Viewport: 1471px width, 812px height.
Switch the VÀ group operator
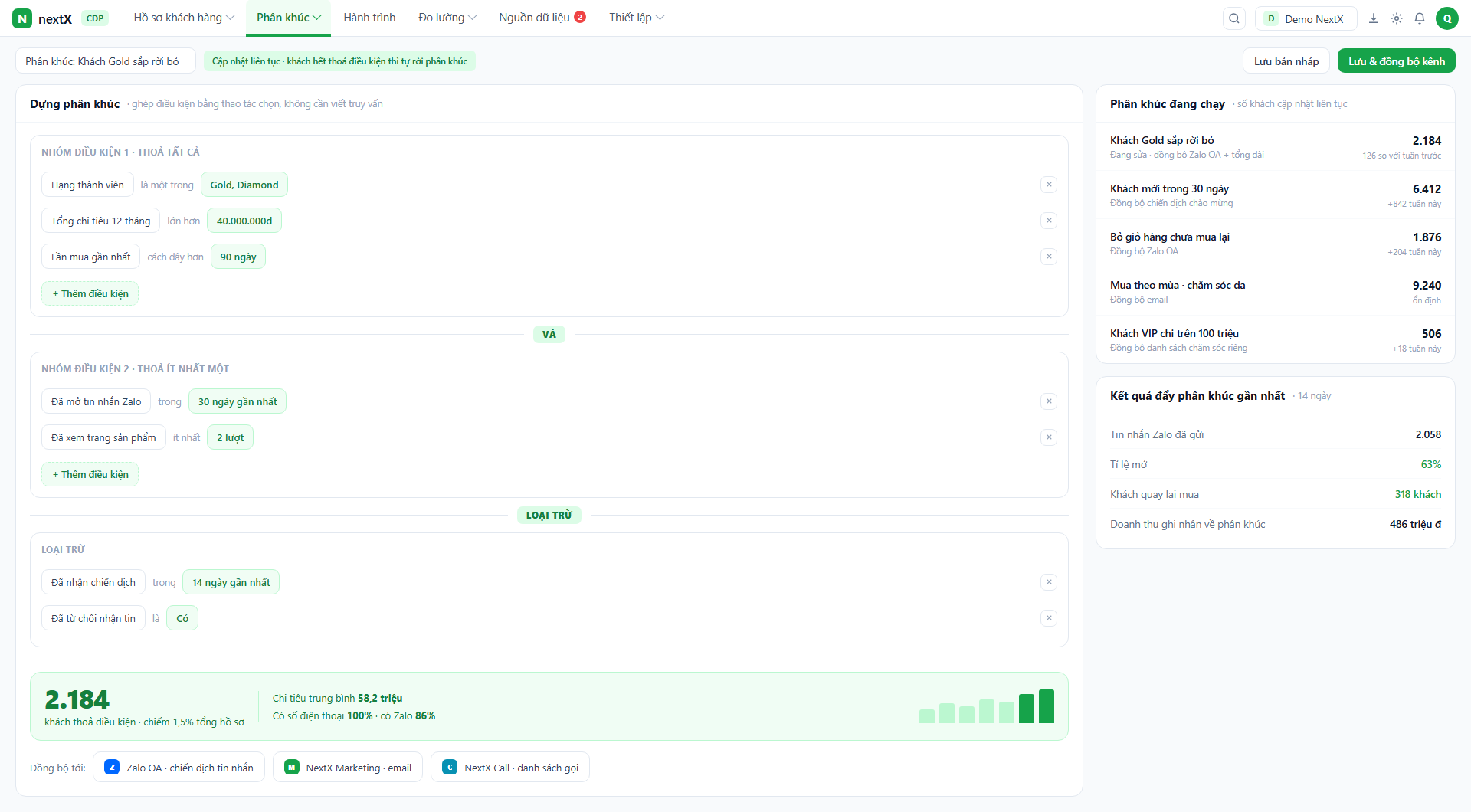[549, 334]
